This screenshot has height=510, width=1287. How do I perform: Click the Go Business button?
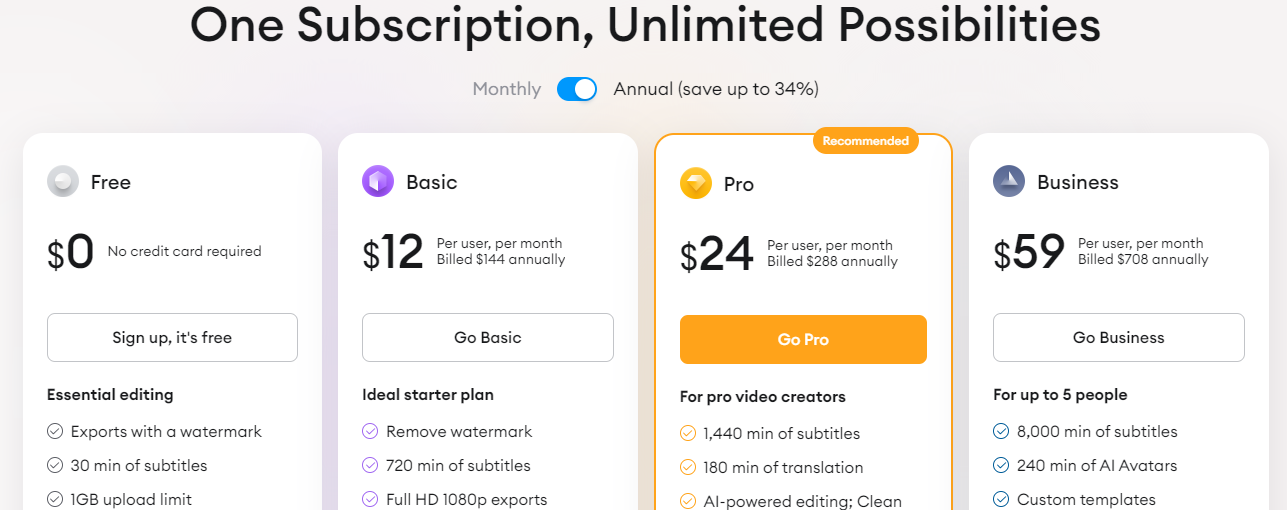click(1119, 338)
